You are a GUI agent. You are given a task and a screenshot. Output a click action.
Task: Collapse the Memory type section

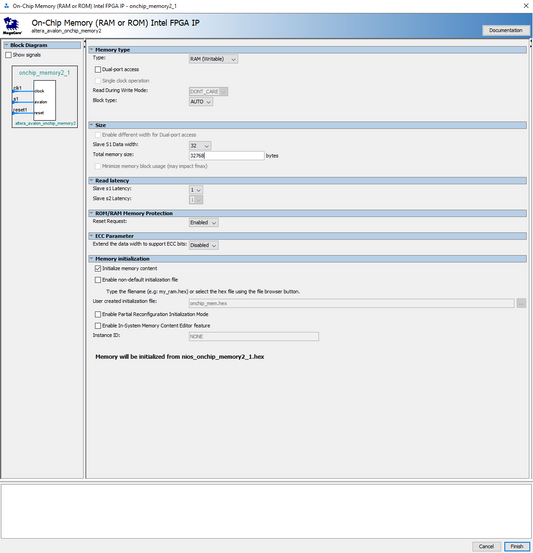(x=91, y=50)
